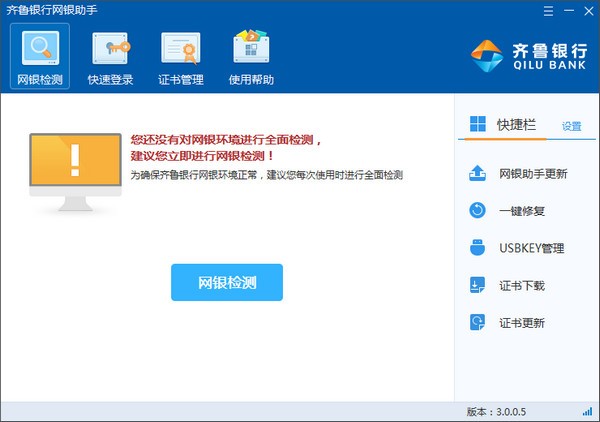Screen dimensions: 600x422
Task: Open the 快速登录 key icon tab
Action: [110, 56]
